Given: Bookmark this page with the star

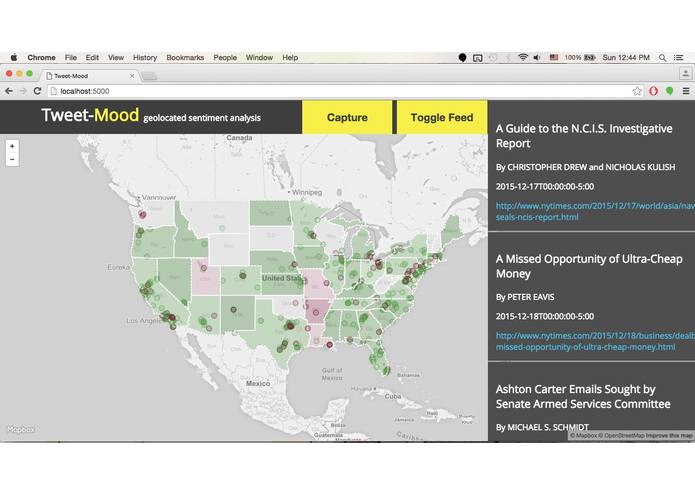Looking at the screenshot, I should pos(637,91).
